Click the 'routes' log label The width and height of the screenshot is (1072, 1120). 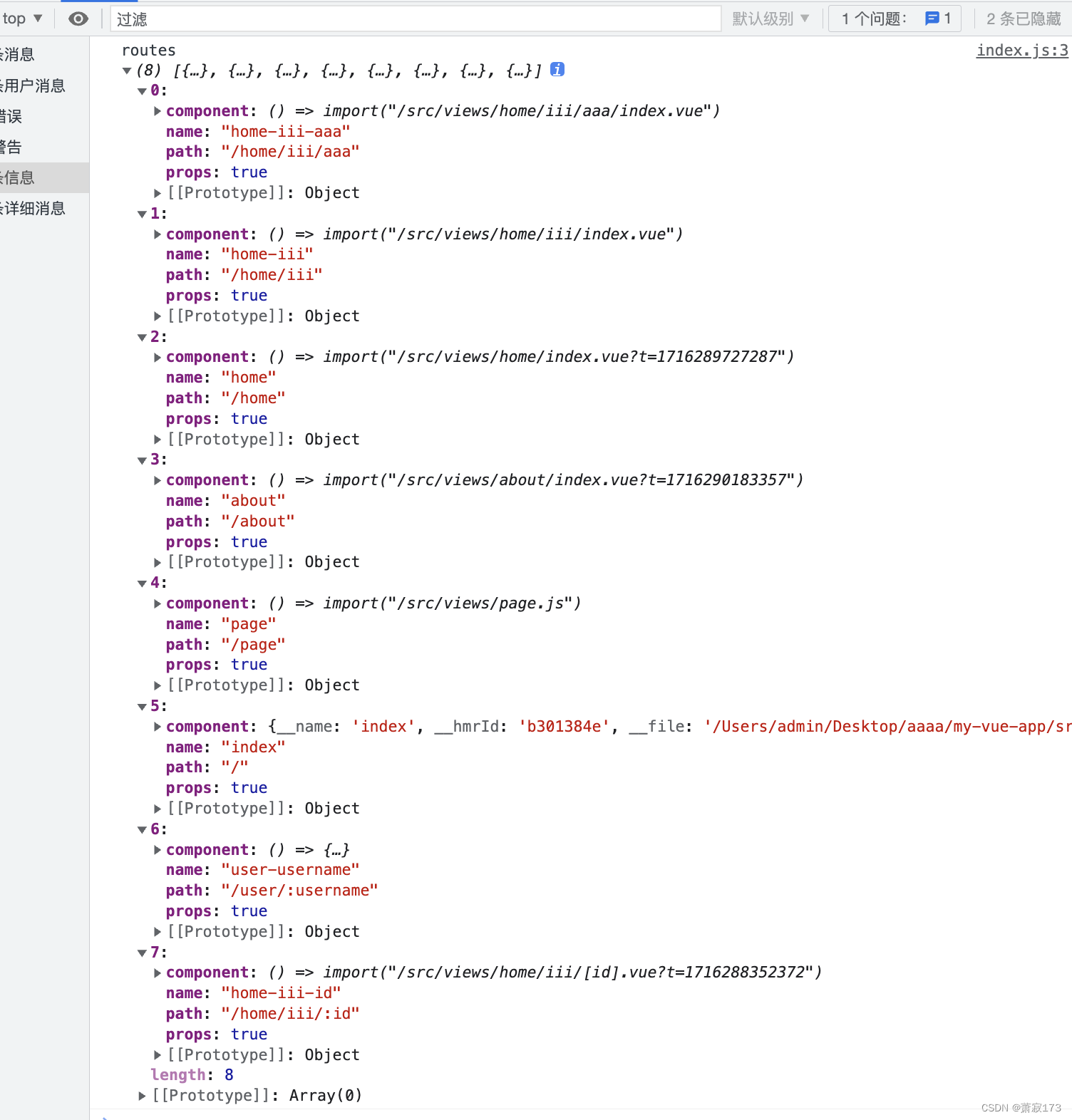(148, 50)
